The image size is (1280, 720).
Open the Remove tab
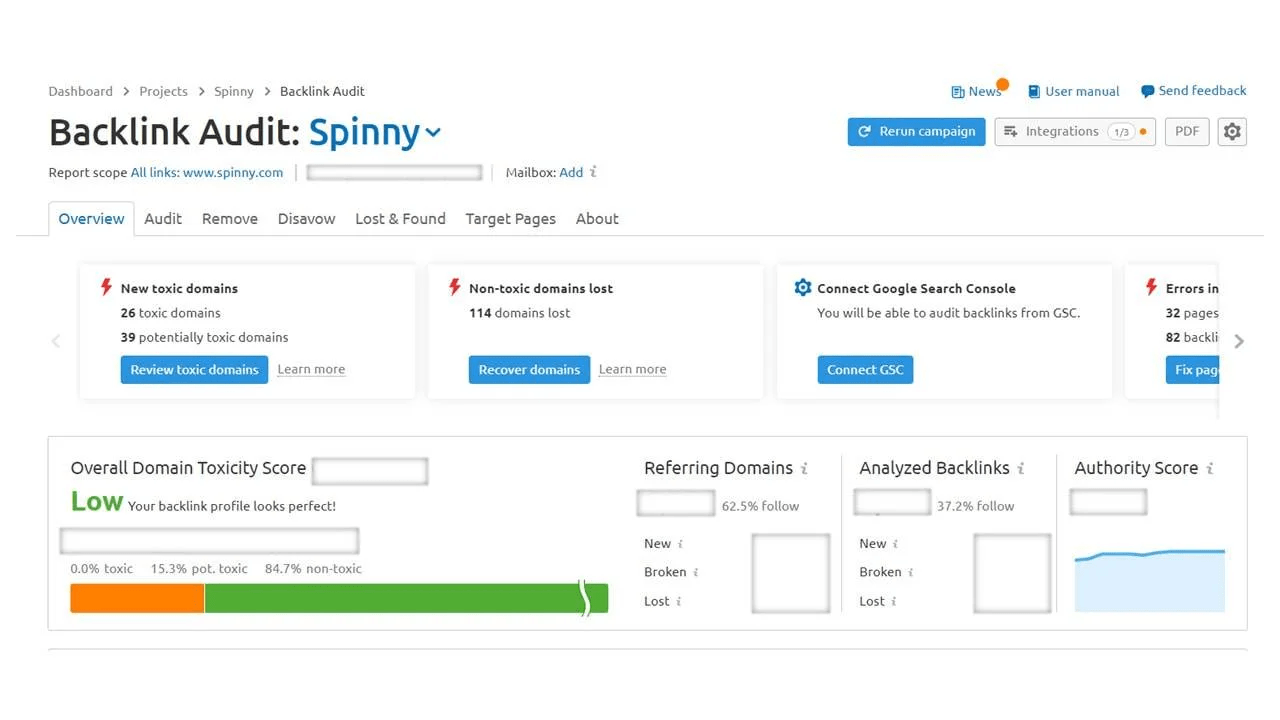[x=230, y=219]
